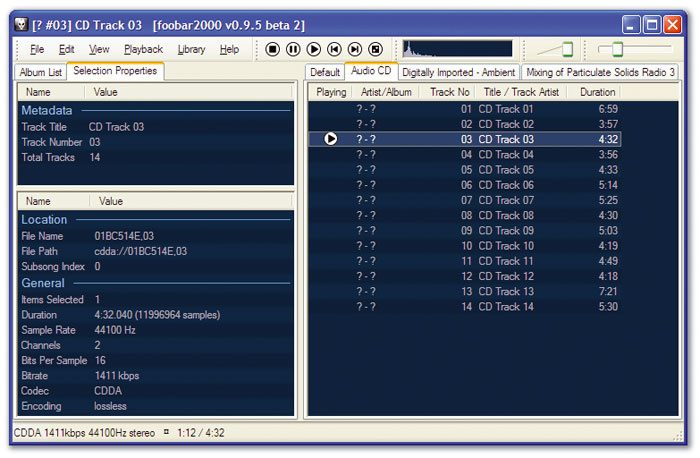Image resolution: width=700 pixels, height=458 pixels.
Task: Open Mixing of Particulate Solids Radio tab
Action: 600,72
